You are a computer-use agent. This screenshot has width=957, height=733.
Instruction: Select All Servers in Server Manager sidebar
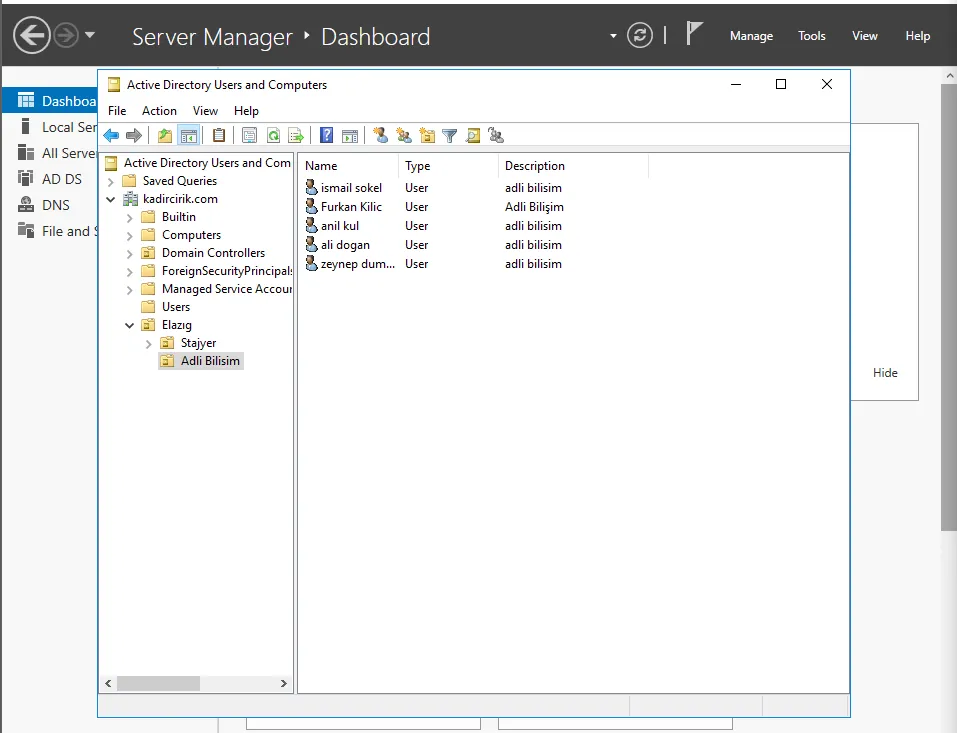pos(68,153)
